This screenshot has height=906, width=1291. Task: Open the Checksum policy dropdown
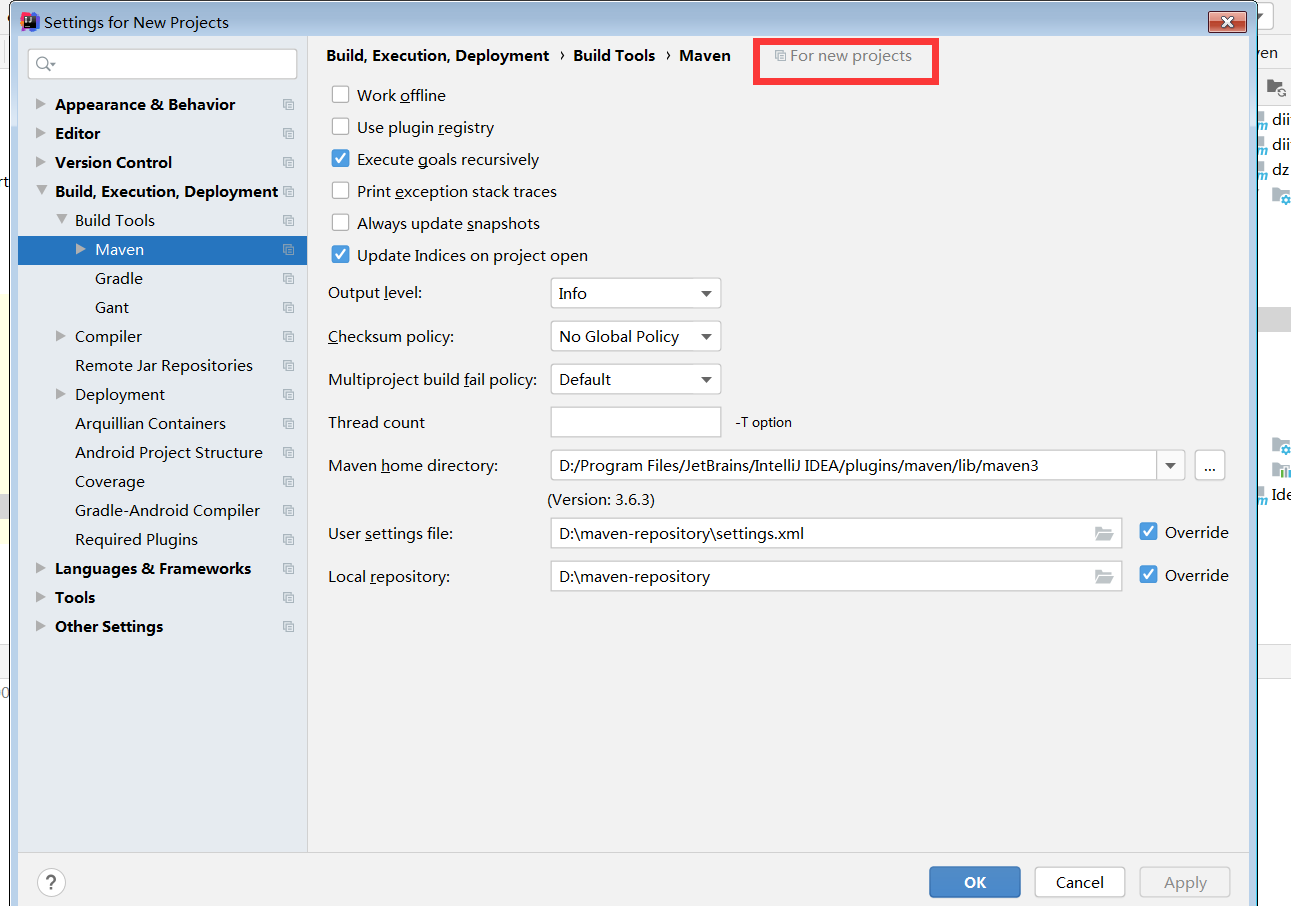point(635,336)
